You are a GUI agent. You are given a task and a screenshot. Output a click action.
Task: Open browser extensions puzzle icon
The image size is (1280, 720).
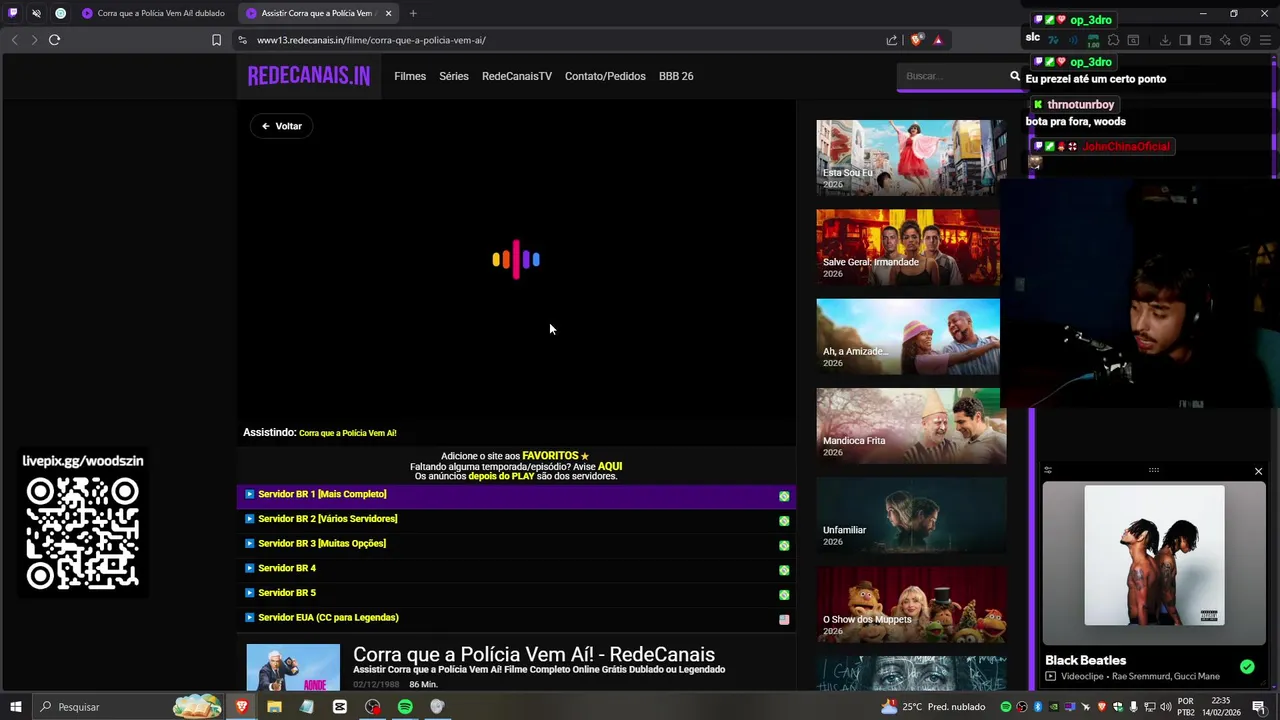(1114, 40)
